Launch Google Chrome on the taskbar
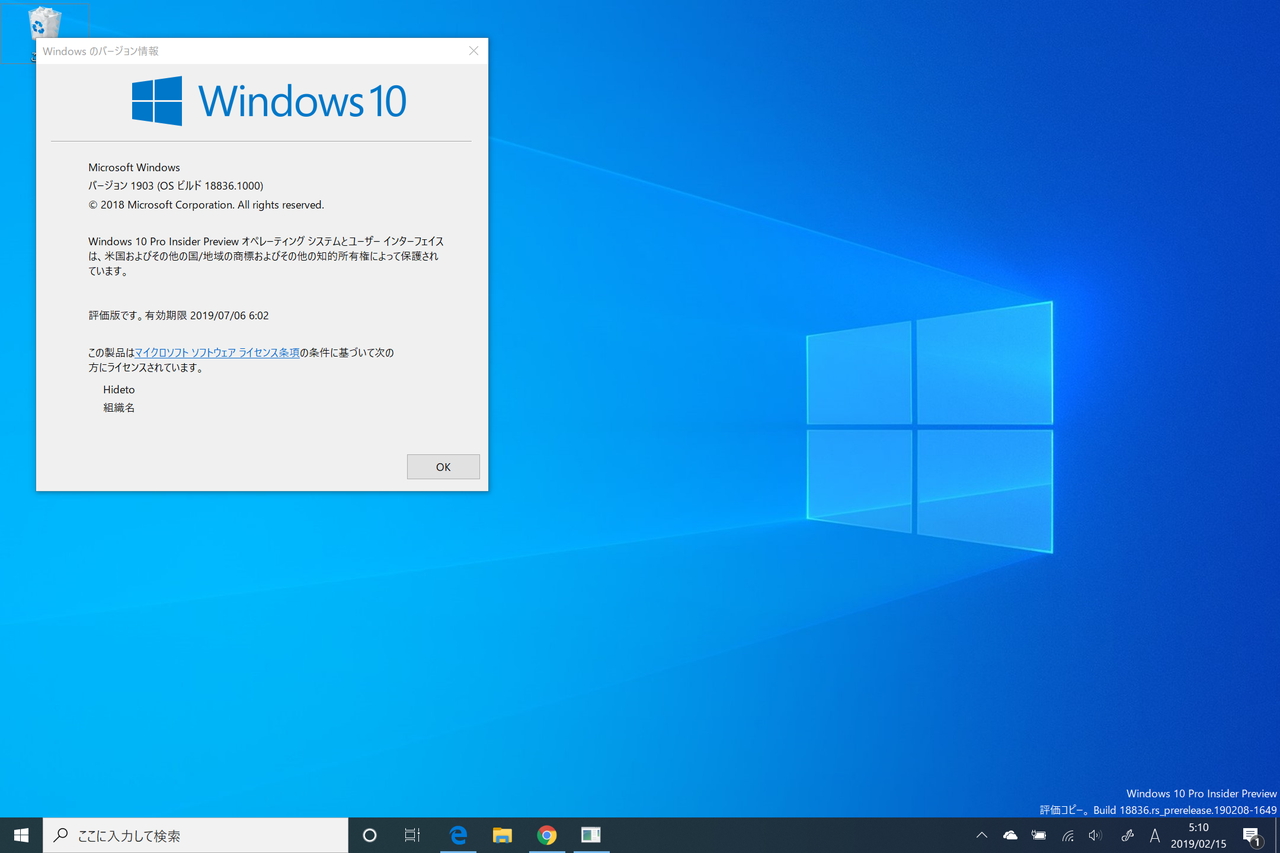The image size is (1280, 853). 546,835
